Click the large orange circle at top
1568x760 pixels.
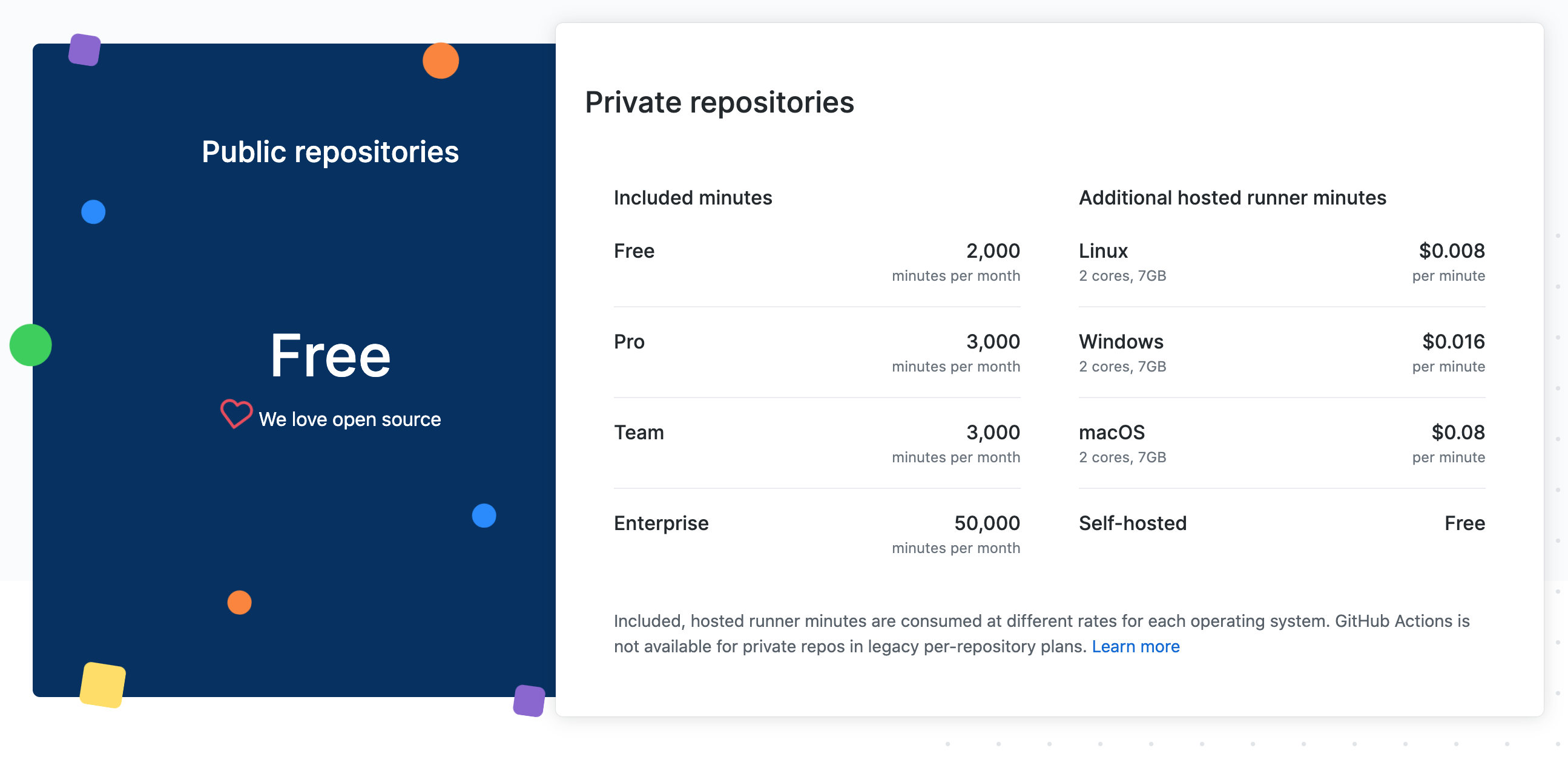click(441, 61)
